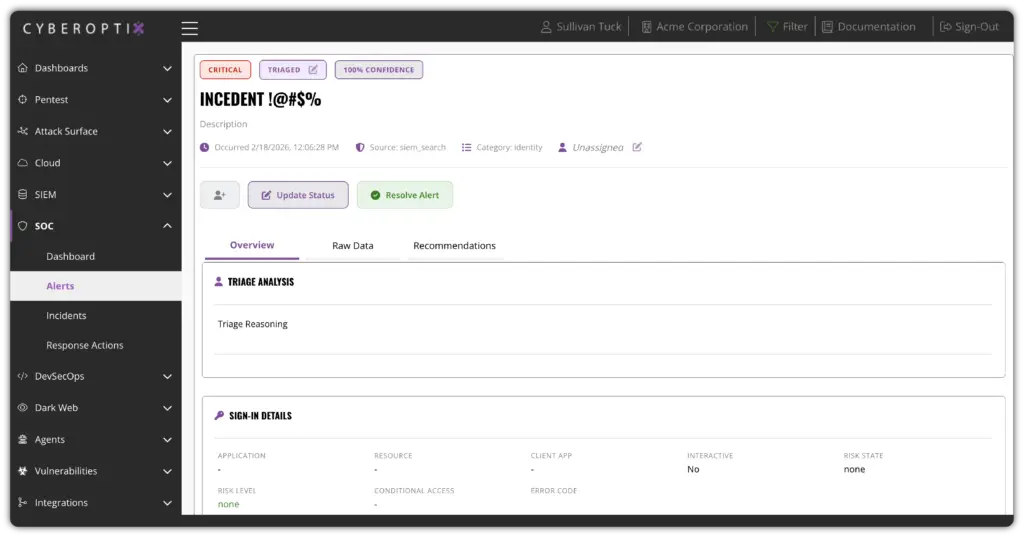
Task: Open Incidents under SOC
Action: [66, 315]
